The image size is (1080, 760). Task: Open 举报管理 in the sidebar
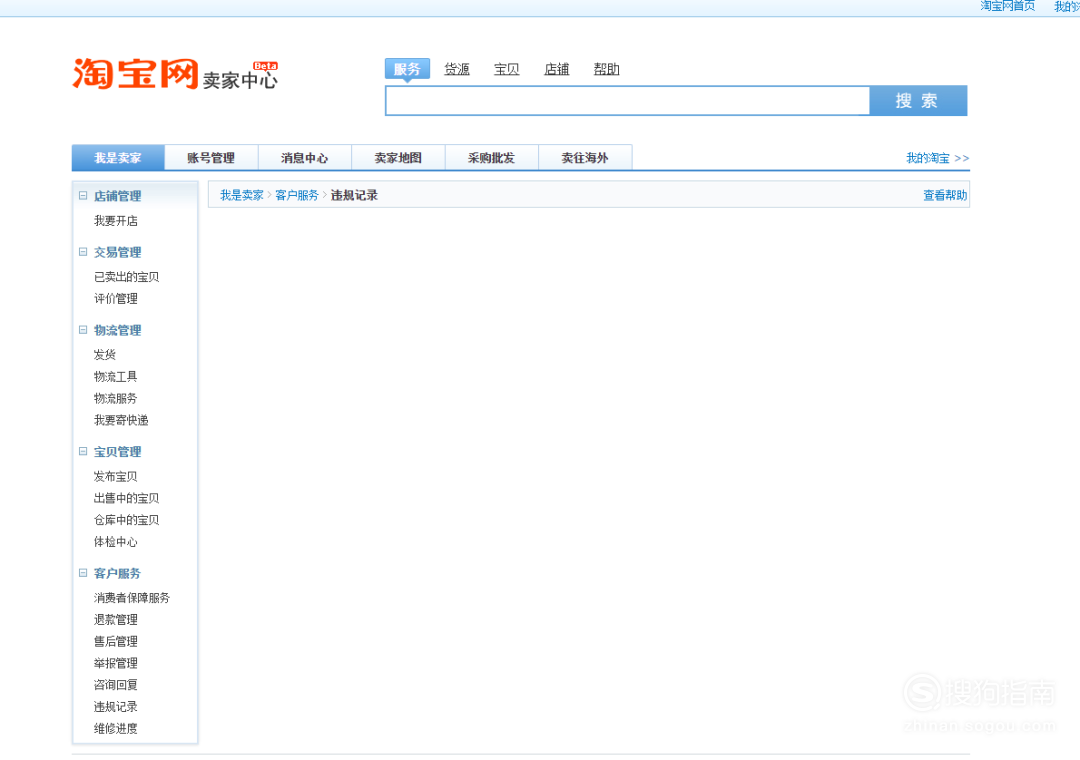click(116, 663)
